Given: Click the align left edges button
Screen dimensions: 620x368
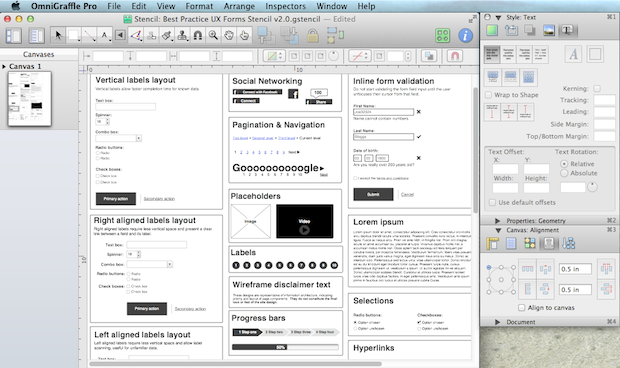Looking at the screenshot, I should pyautogui.click(x=527, y=289).
